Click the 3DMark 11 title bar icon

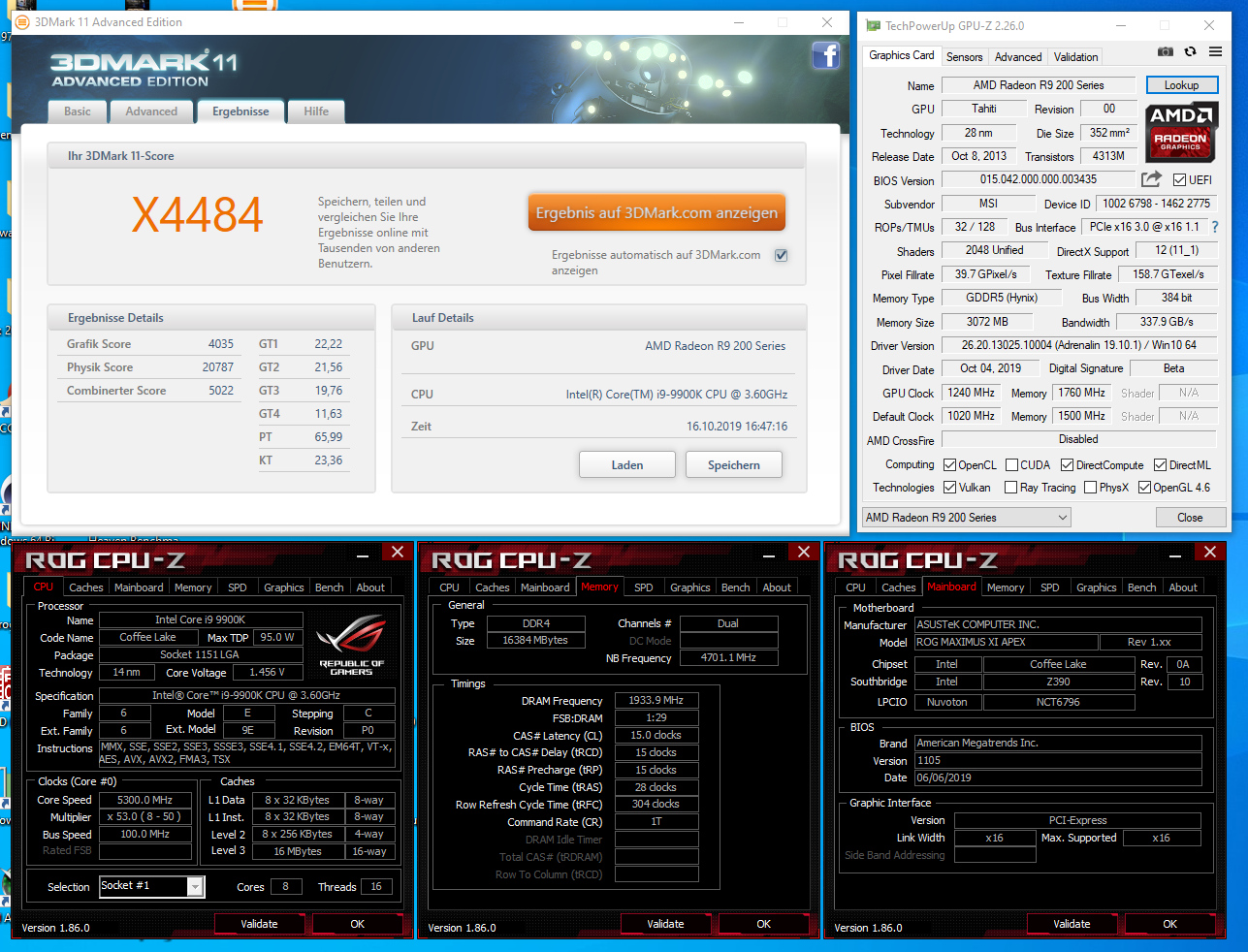pos(23,21)
